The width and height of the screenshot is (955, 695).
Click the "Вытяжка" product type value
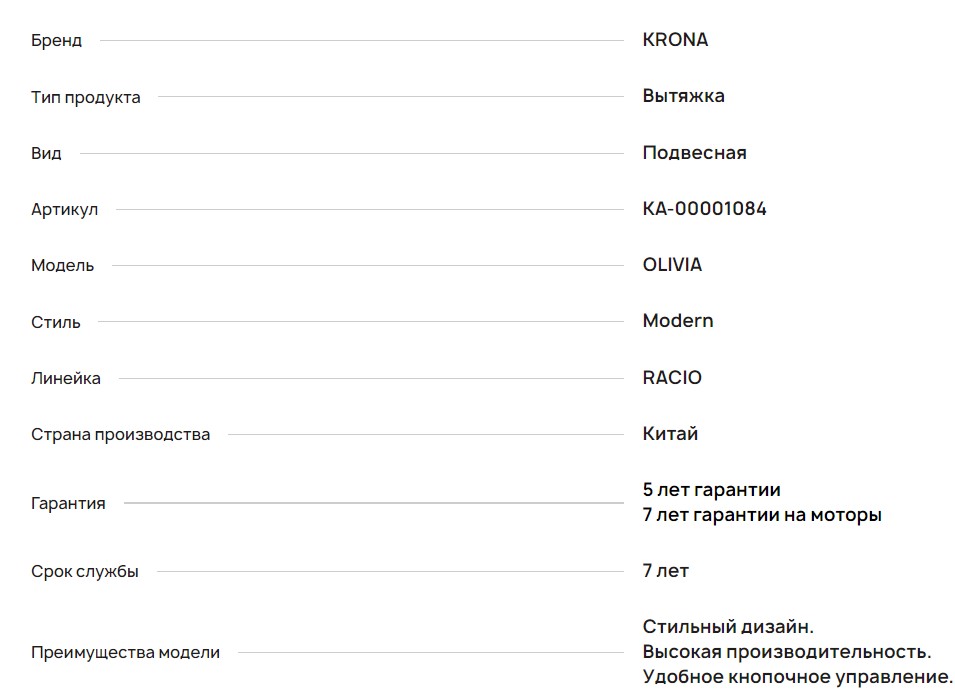(683, 96)
